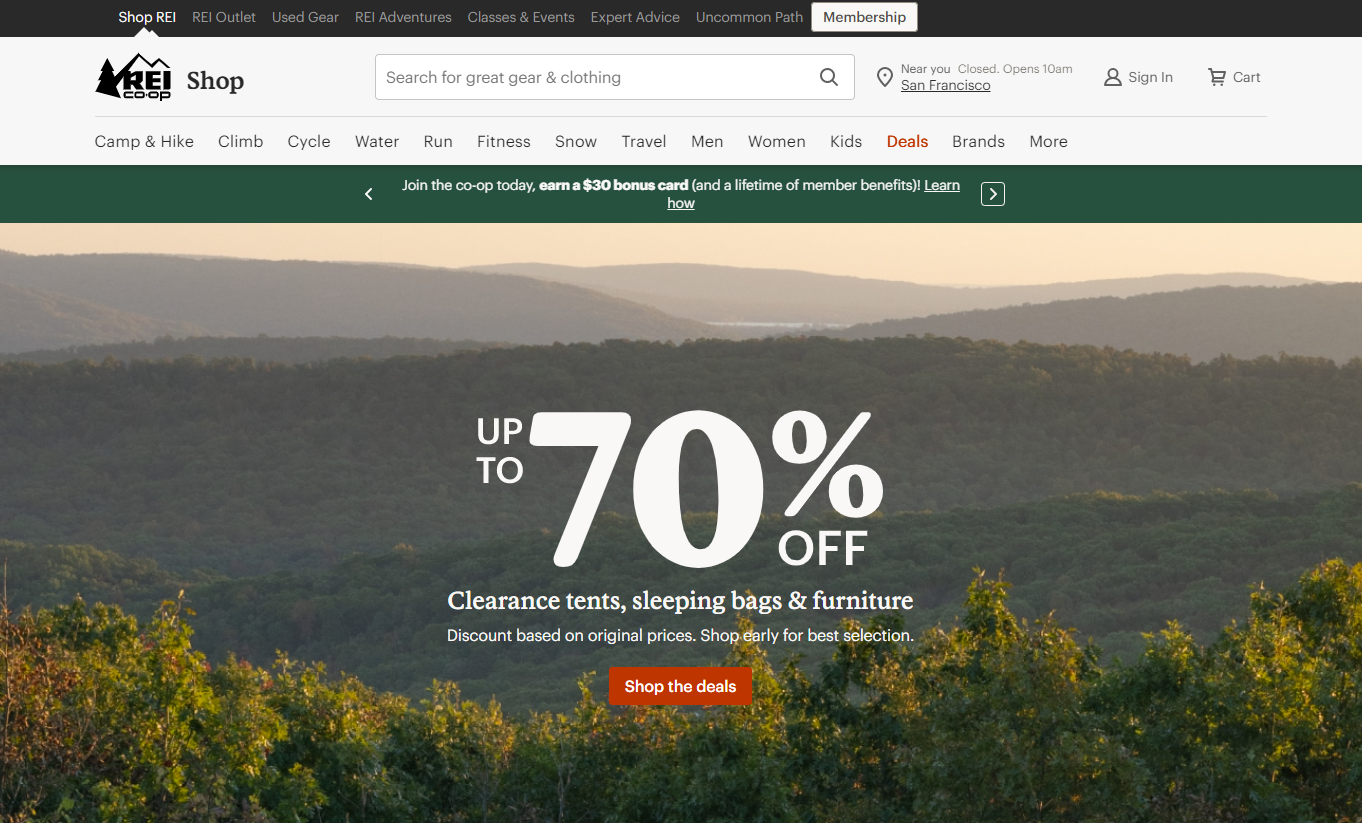The image size is (1362, 824).
Task: Open the Camp & Hike menu
Action: 144,141
